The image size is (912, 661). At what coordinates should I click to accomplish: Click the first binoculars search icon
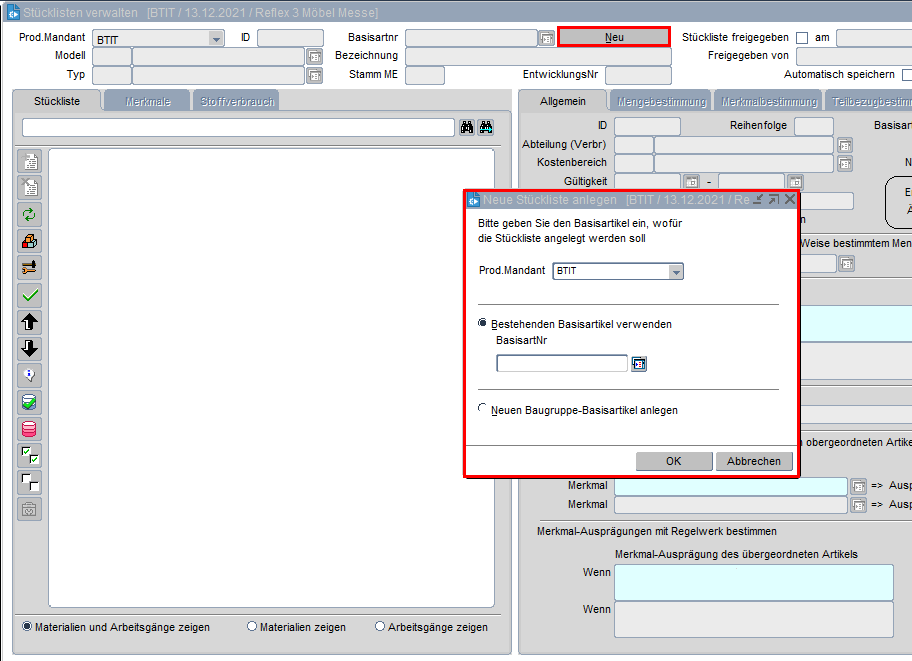(x=466, y=127)
